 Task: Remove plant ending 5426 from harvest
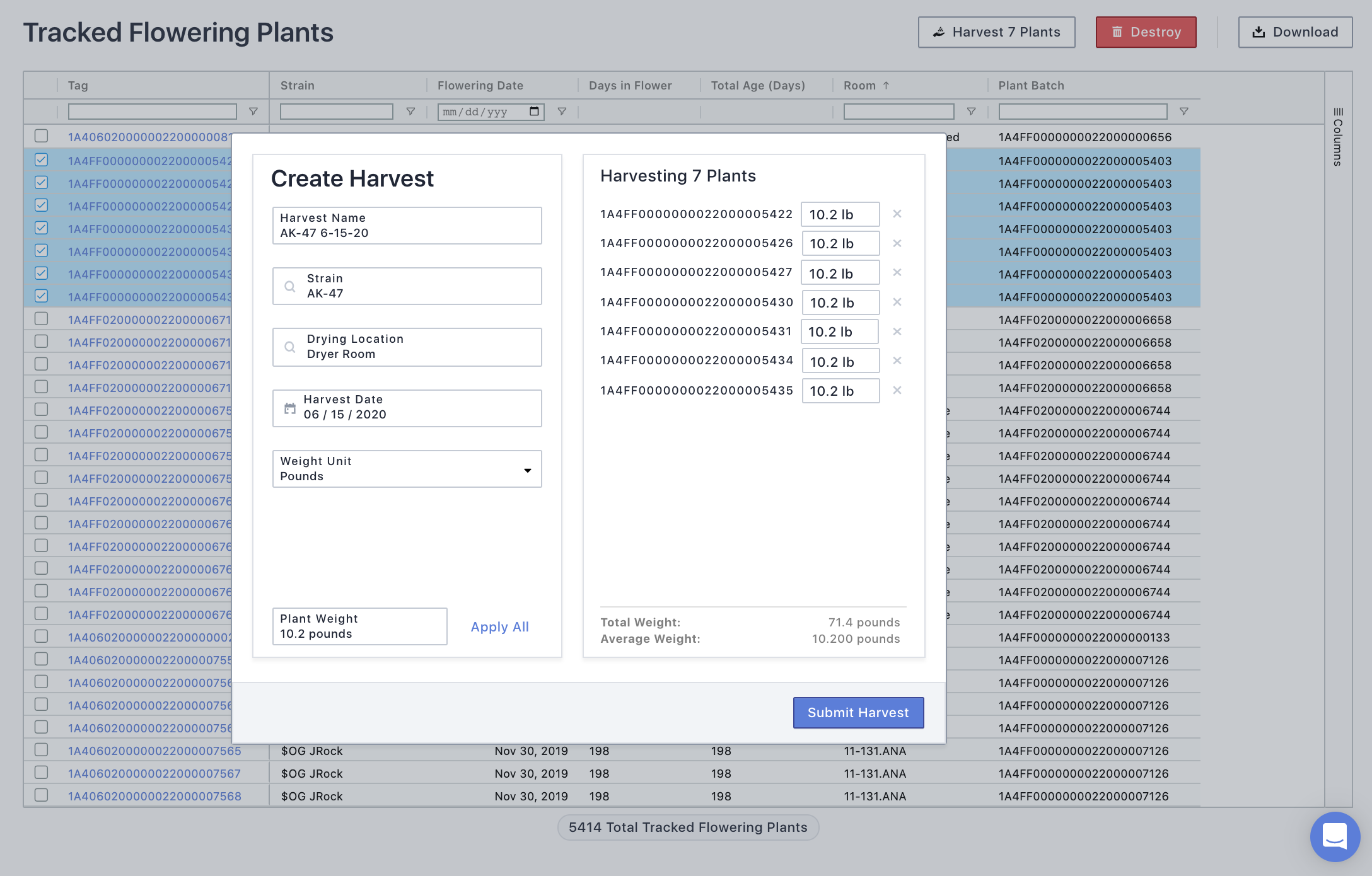pyautogui.click(x=897, y=243)
